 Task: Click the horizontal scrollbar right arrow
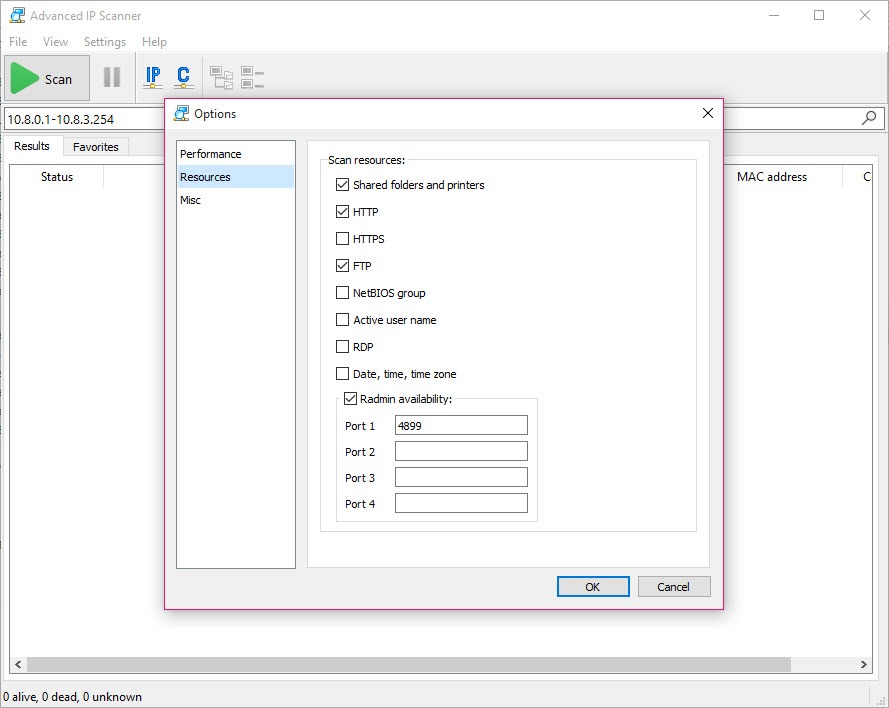863,664
